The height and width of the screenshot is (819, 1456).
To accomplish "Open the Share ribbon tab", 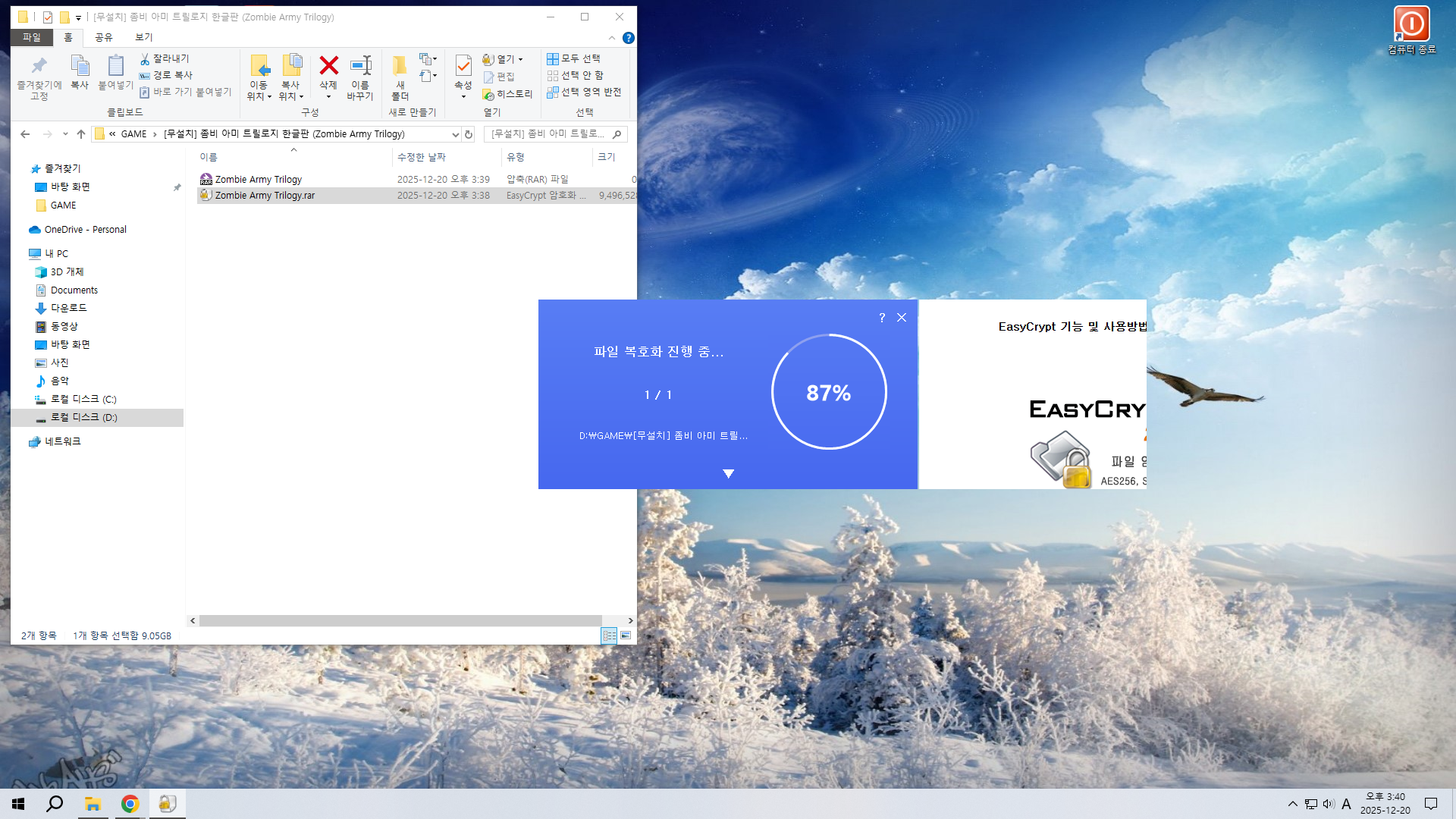I will [104, 37].
